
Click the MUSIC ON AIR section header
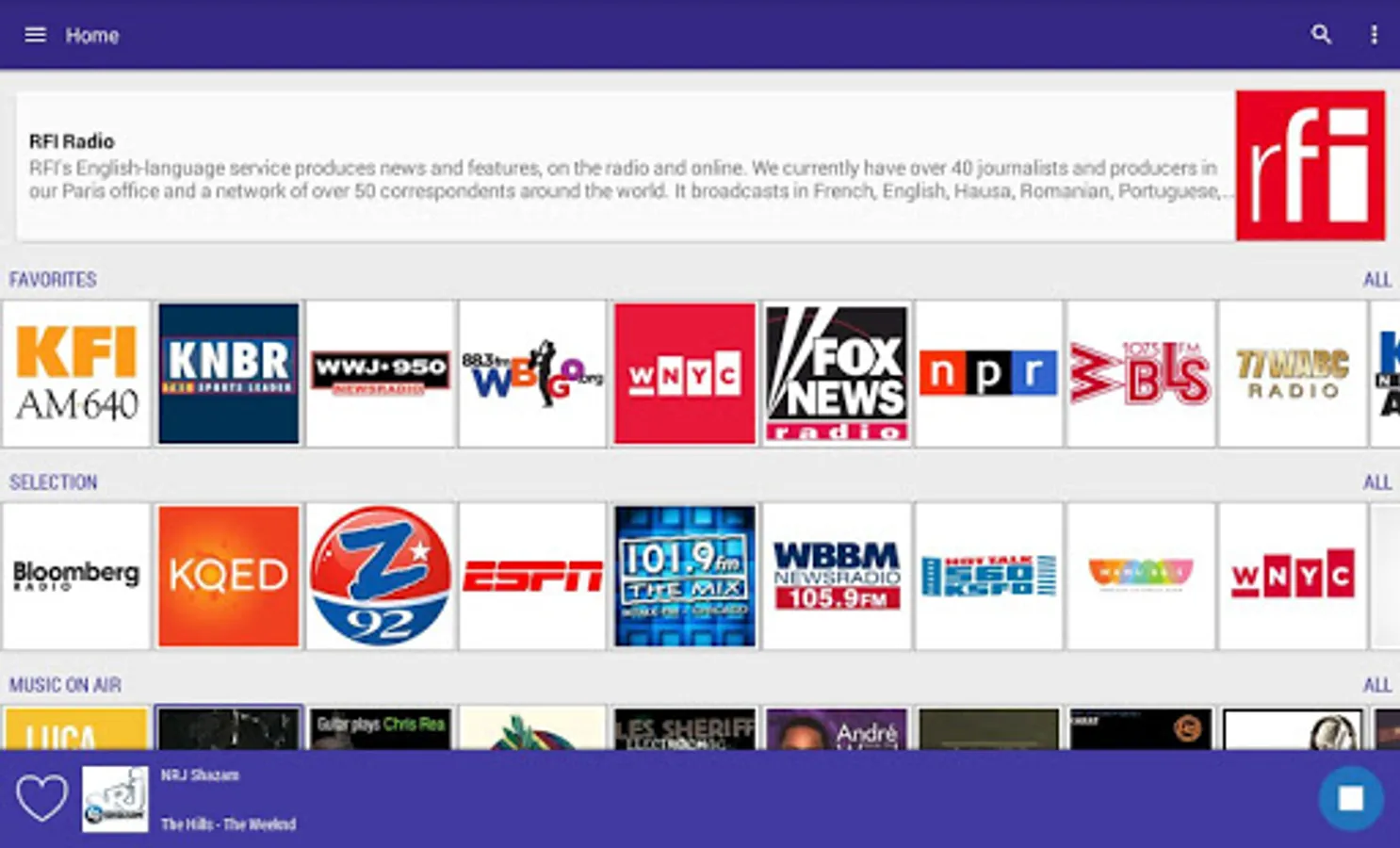pos(65,685)
